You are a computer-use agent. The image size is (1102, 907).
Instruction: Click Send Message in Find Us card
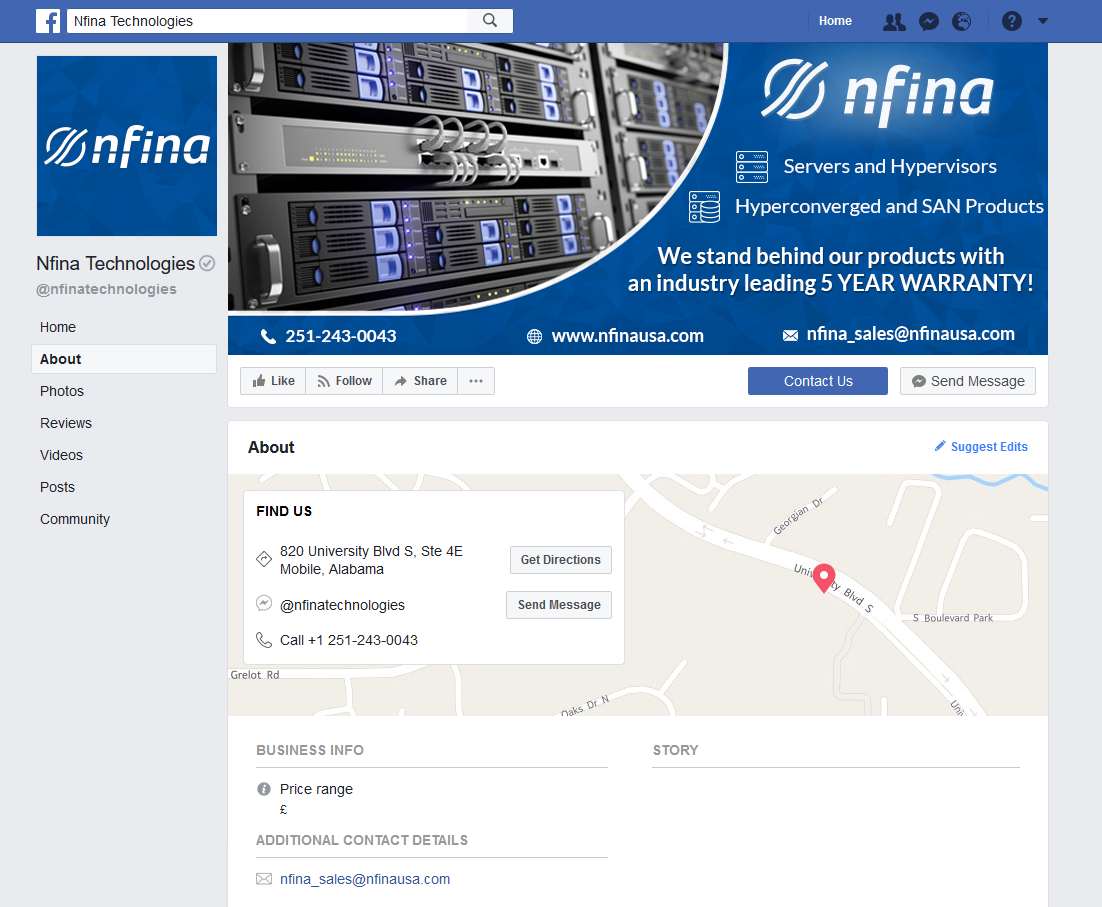(559, 605)
